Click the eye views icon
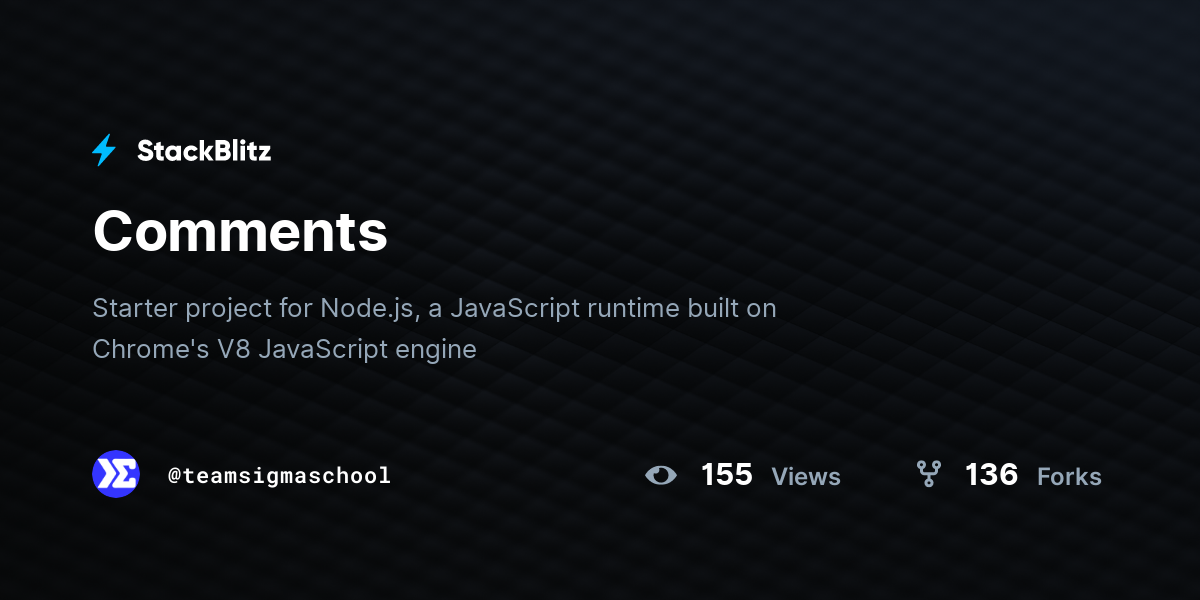Viewport: 1200px width, 600px height. [x=661, y=475]
